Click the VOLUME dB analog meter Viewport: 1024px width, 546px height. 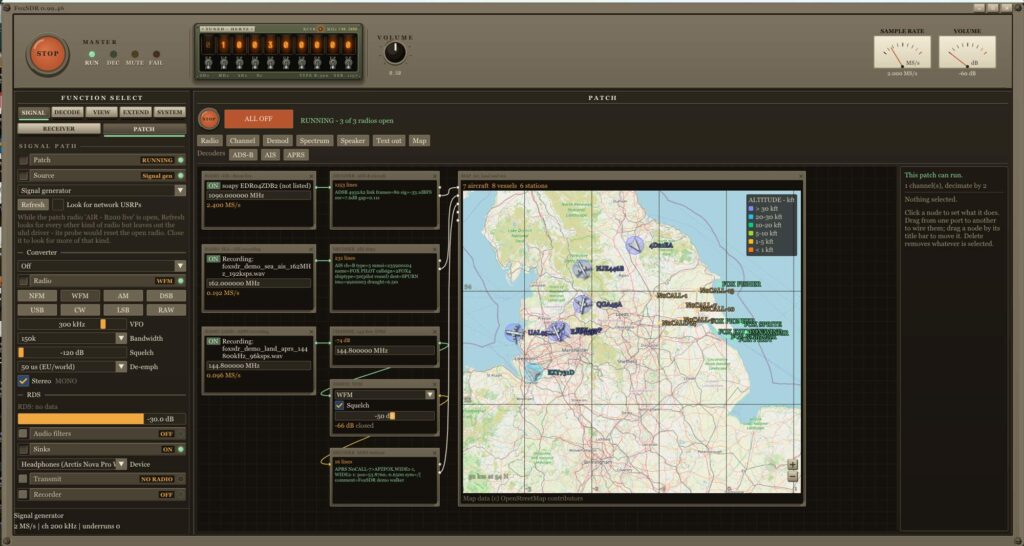pos(967,52)
